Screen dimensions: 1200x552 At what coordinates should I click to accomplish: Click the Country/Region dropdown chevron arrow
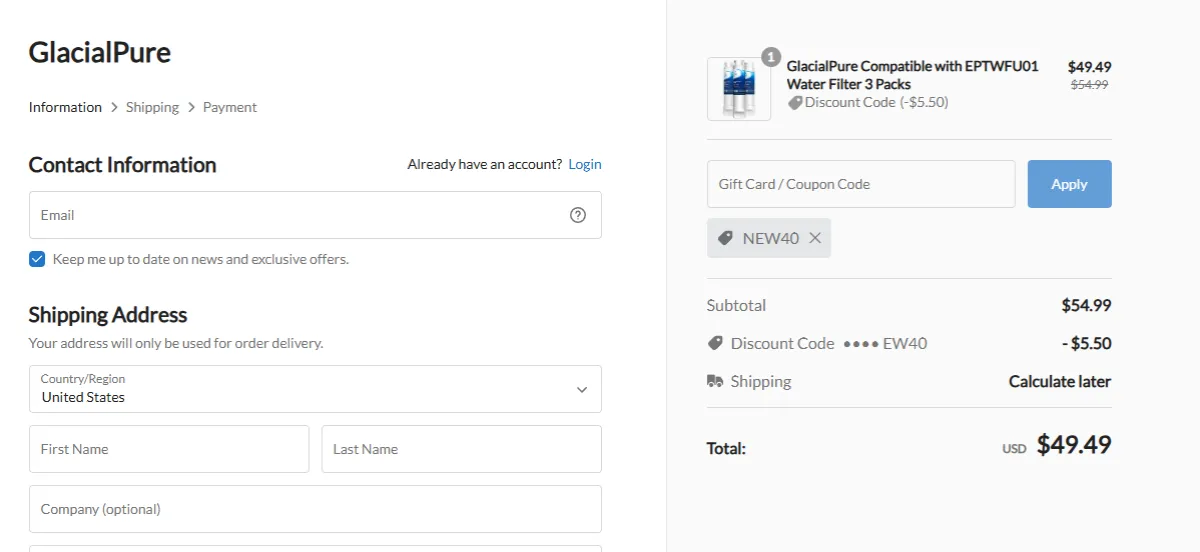point(582,389)
